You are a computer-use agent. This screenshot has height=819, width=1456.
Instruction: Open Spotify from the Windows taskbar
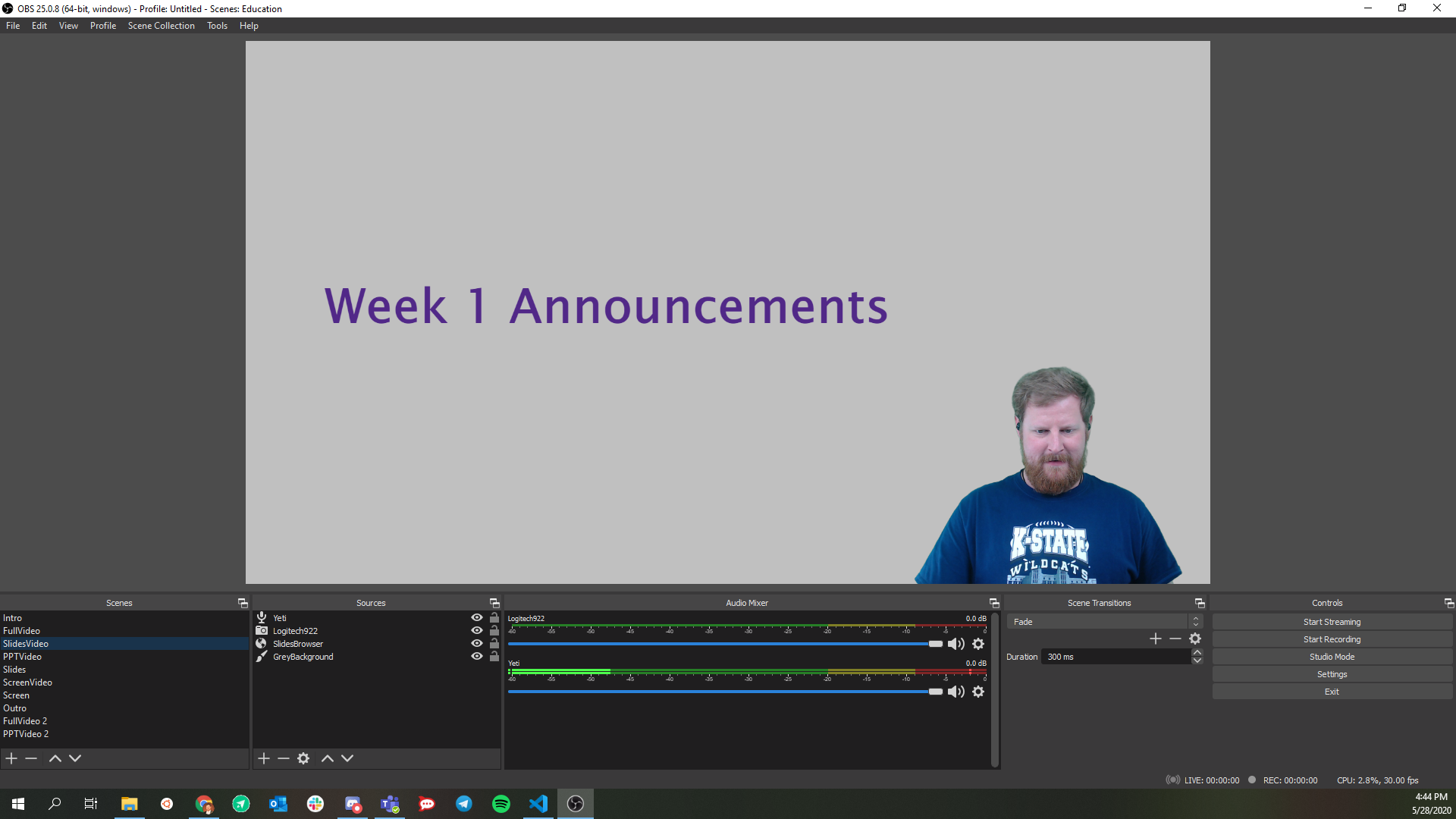(x=501, y=804)
